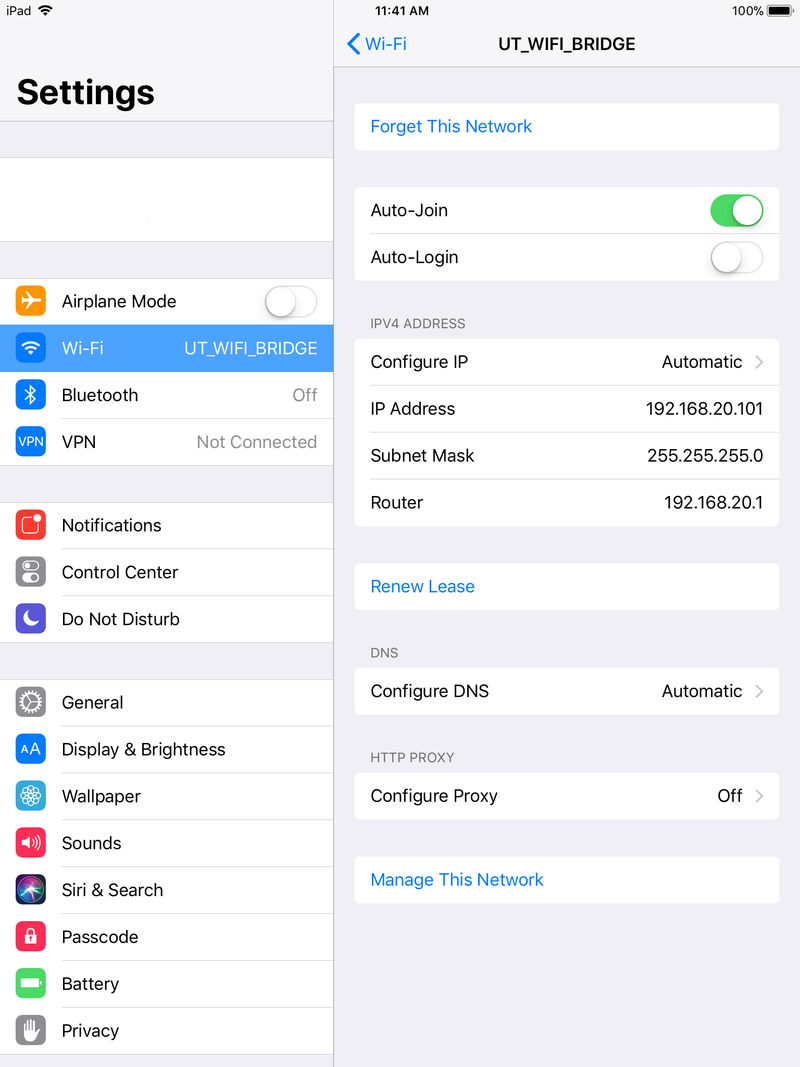Image resolution: width=800 pixels, height=1067 pixels.
Task: Tap Forget This Network
Action: 451,126
